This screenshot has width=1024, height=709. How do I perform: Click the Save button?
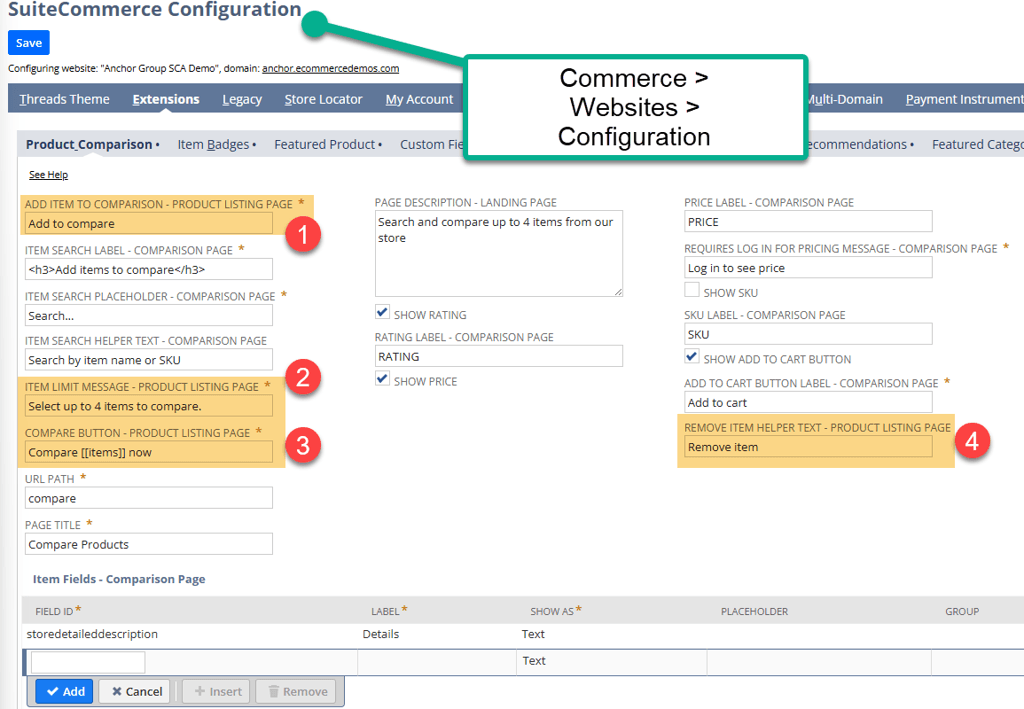coord(28,42)
